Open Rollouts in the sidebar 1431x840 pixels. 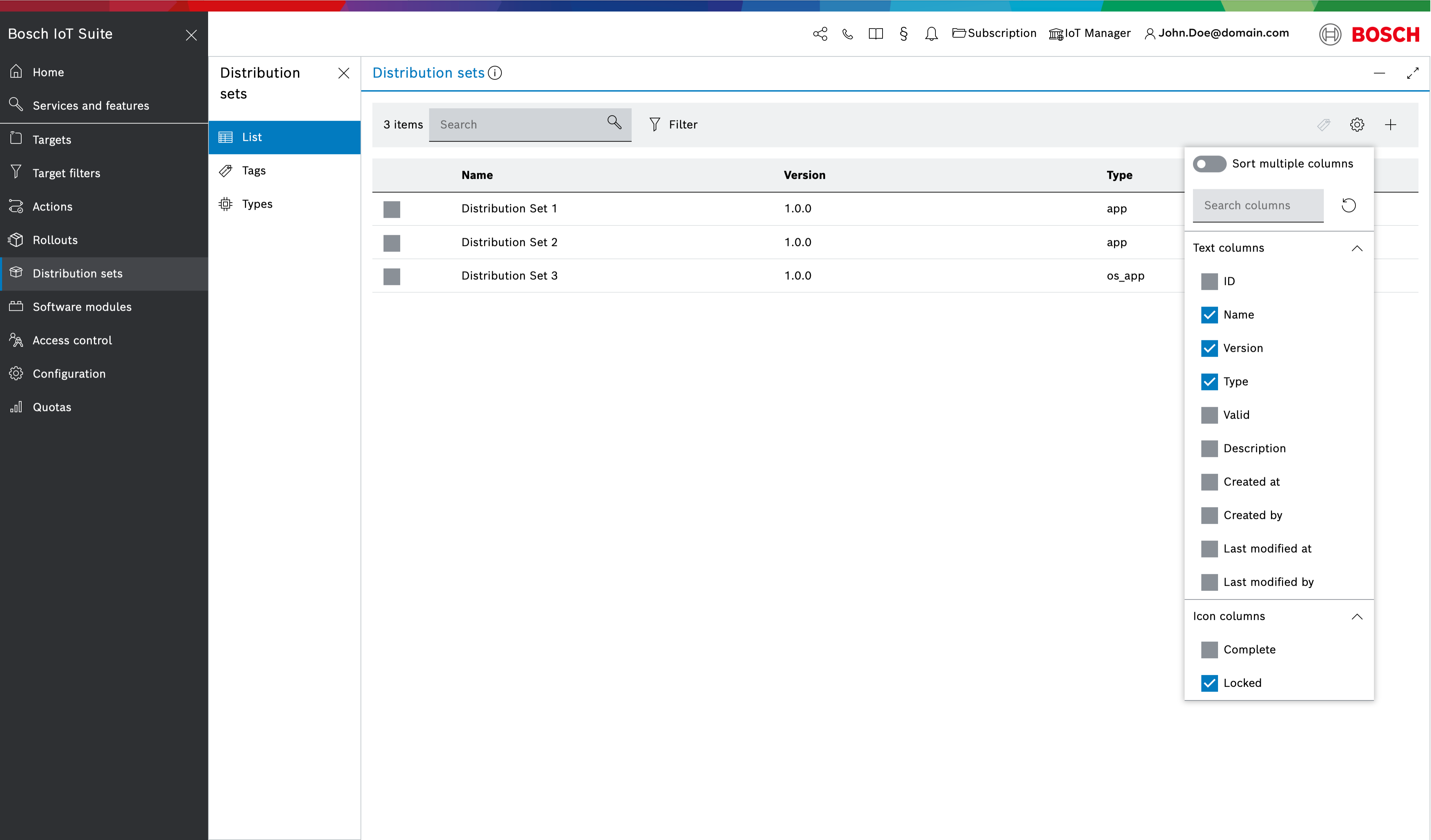55,240
